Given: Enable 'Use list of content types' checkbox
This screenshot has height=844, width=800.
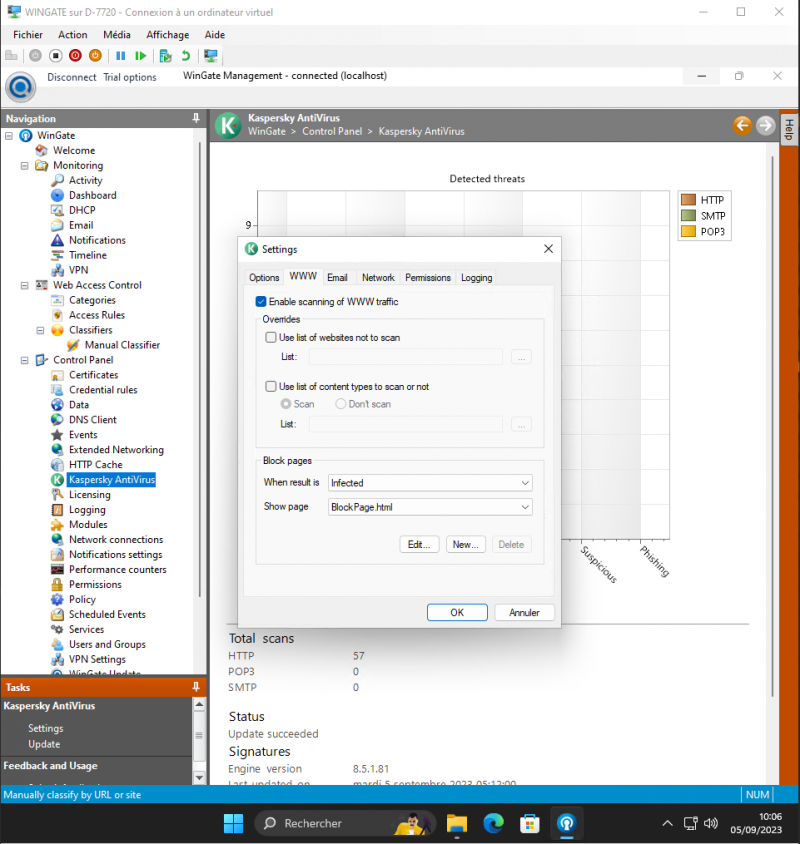Looking at the screenshot, I should coord(271,386).
